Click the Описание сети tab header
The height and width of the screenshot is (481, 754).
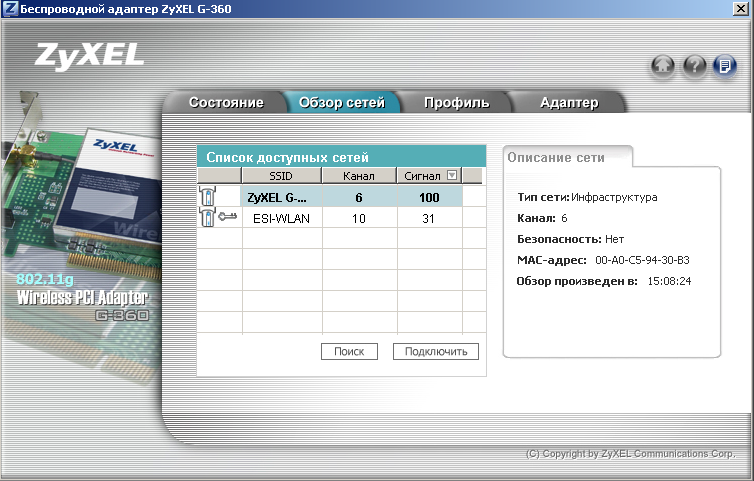point(556,157)
